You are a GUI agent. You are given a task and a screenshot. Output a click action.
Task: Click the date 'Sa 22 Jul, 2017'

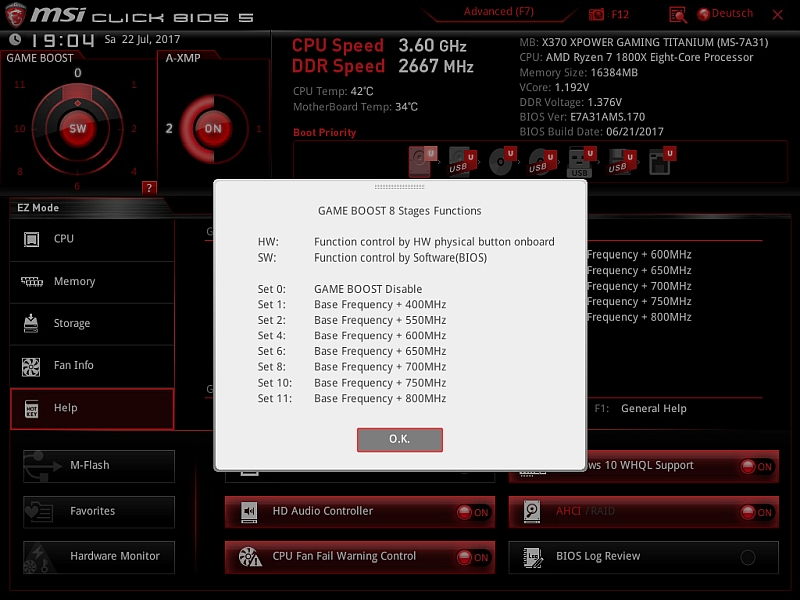[x=142, y=39]
